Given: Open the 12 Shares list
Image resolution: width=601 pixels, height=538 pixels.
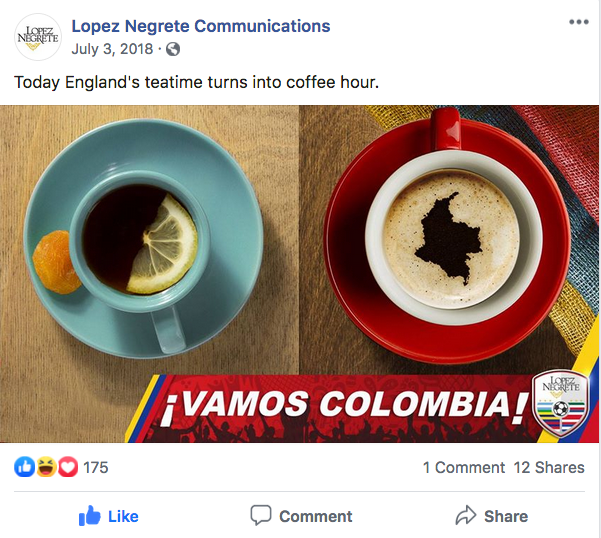Looking at the screenshot, I should coord(549,467).
